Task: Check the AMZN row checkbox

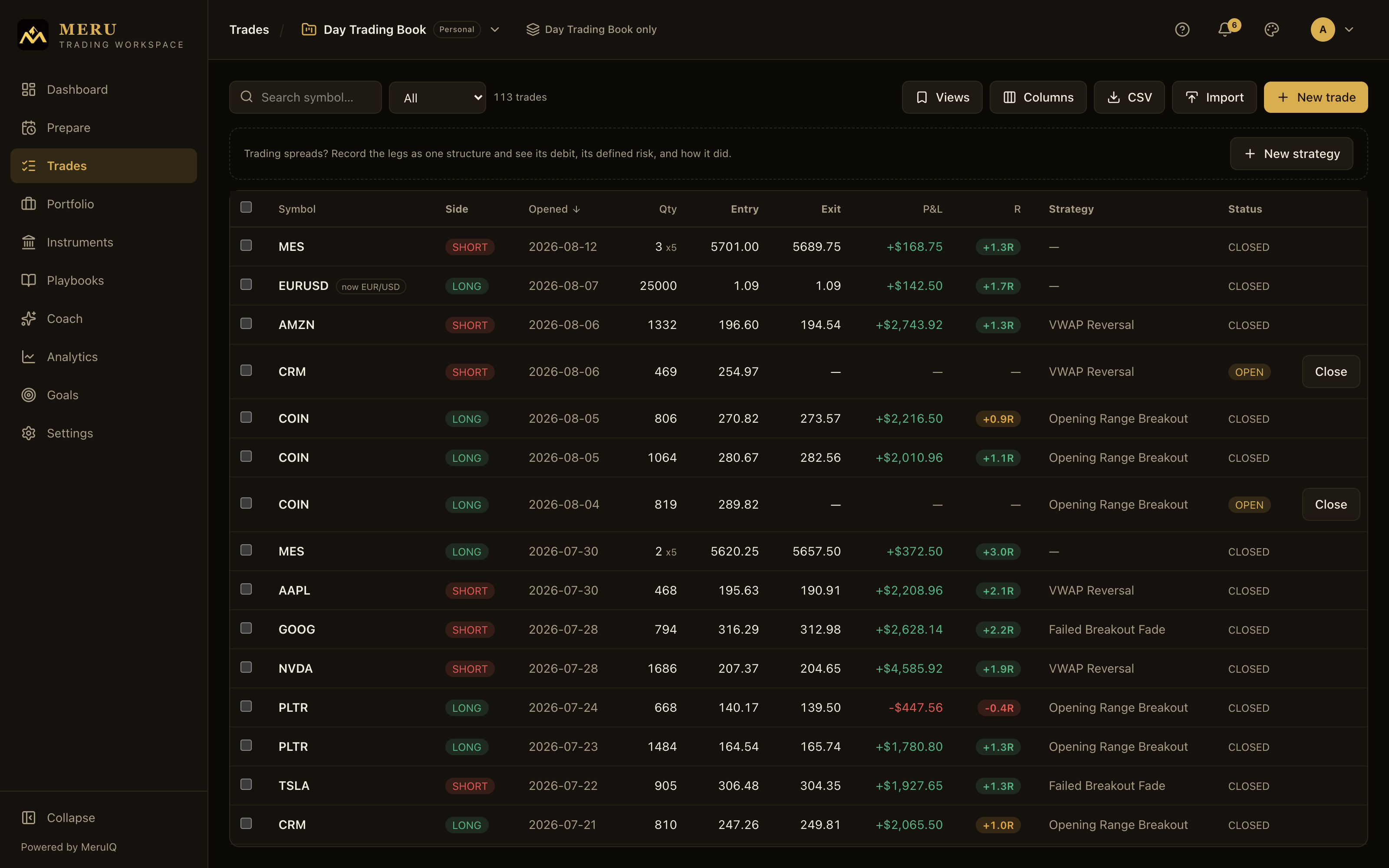Action: point(246,323)
